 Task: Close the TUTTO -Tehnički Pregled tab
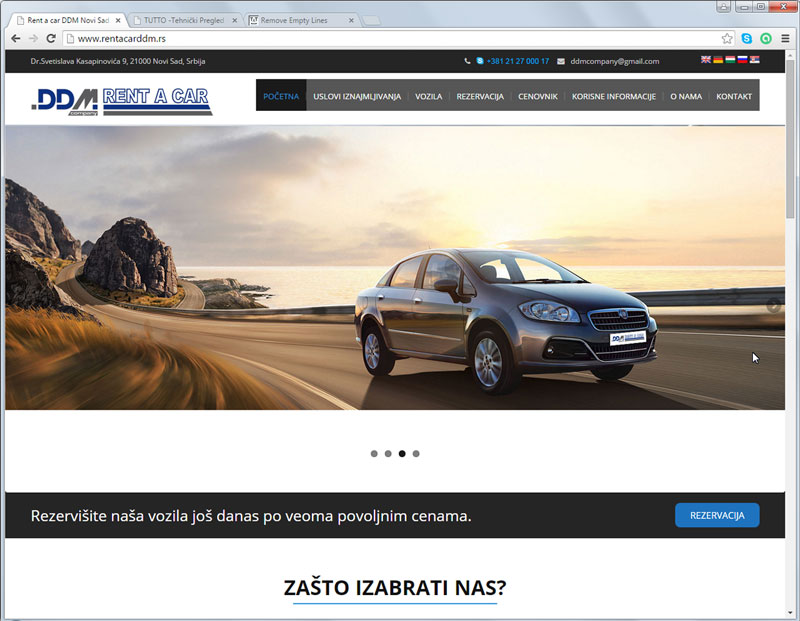pos(235,20)
